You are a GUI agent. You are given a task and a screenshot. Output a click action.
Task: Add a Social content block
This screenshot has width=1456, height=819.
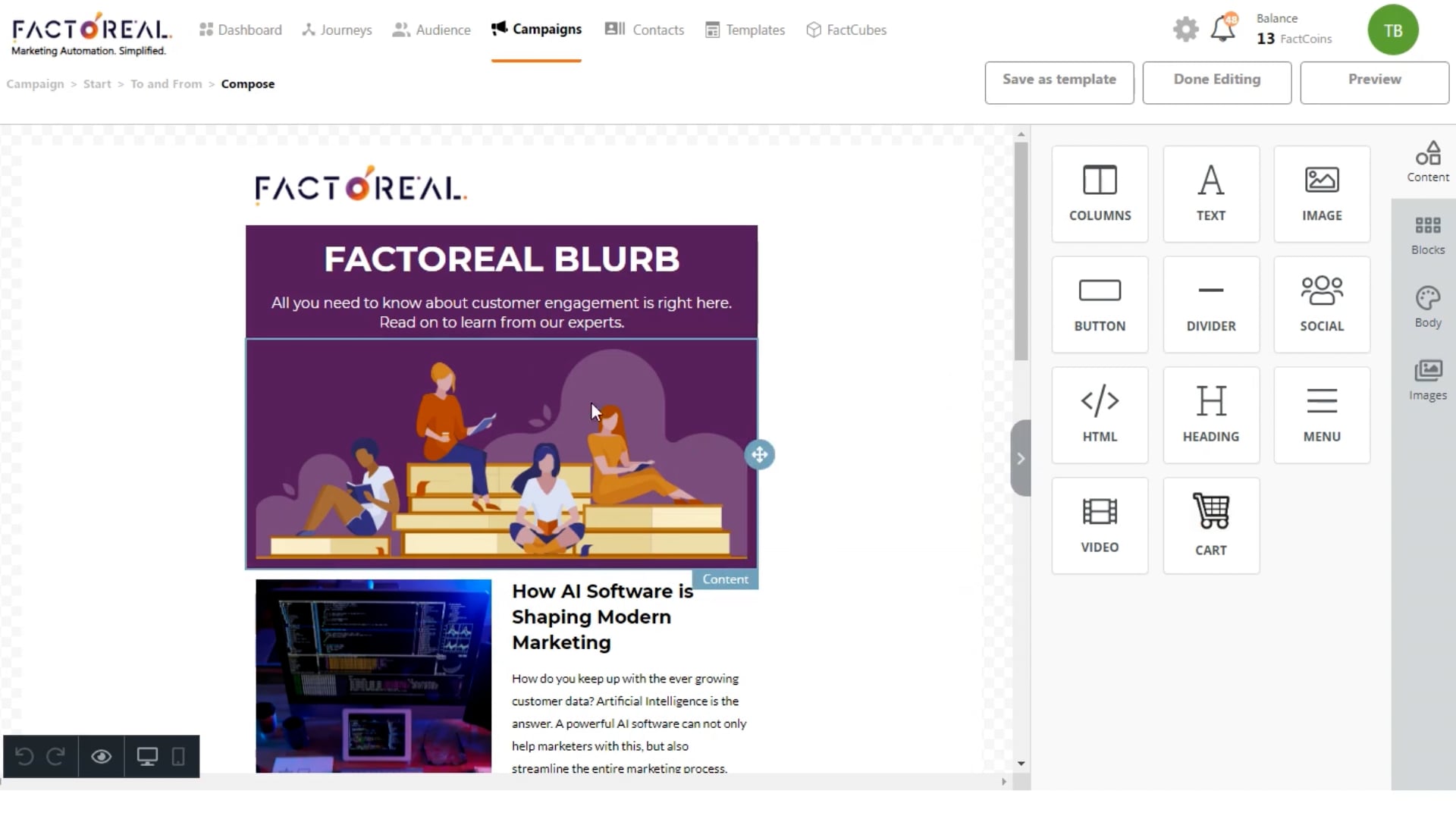[1322, 305]
